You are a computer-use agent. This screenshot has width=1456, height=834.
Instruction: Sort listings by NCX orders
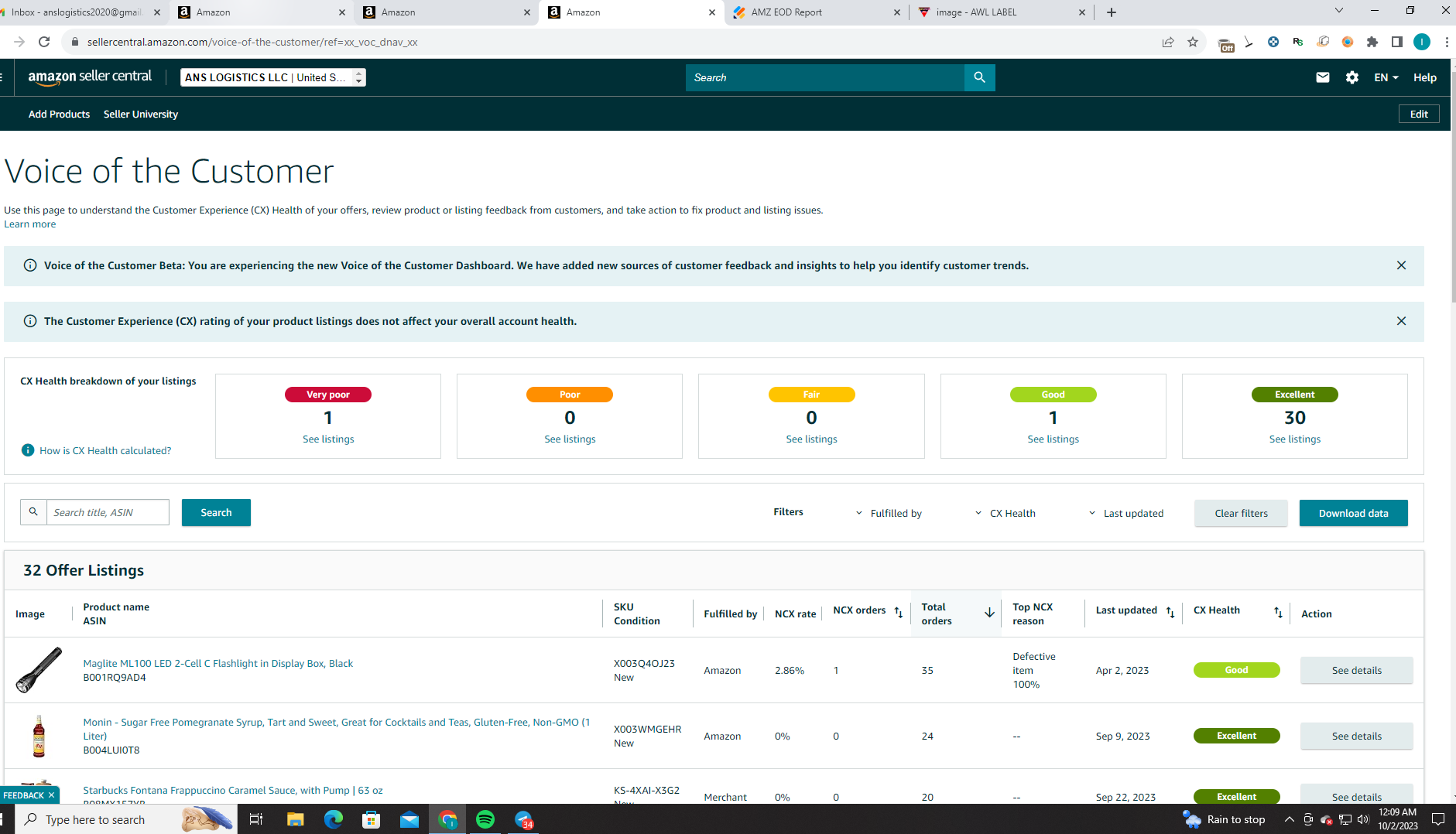(899, 612)
